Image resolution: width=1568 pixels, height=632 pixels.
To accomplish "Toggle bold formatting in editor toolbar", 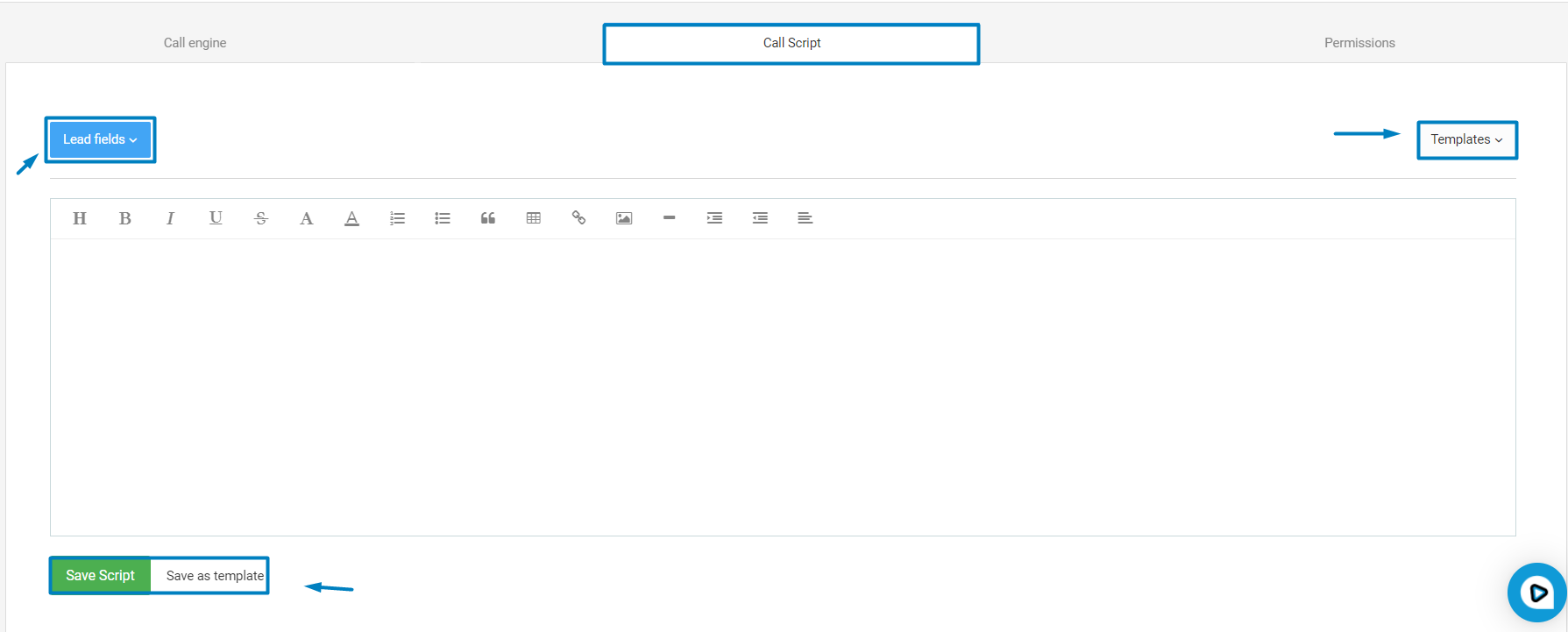I will point(125,218).
